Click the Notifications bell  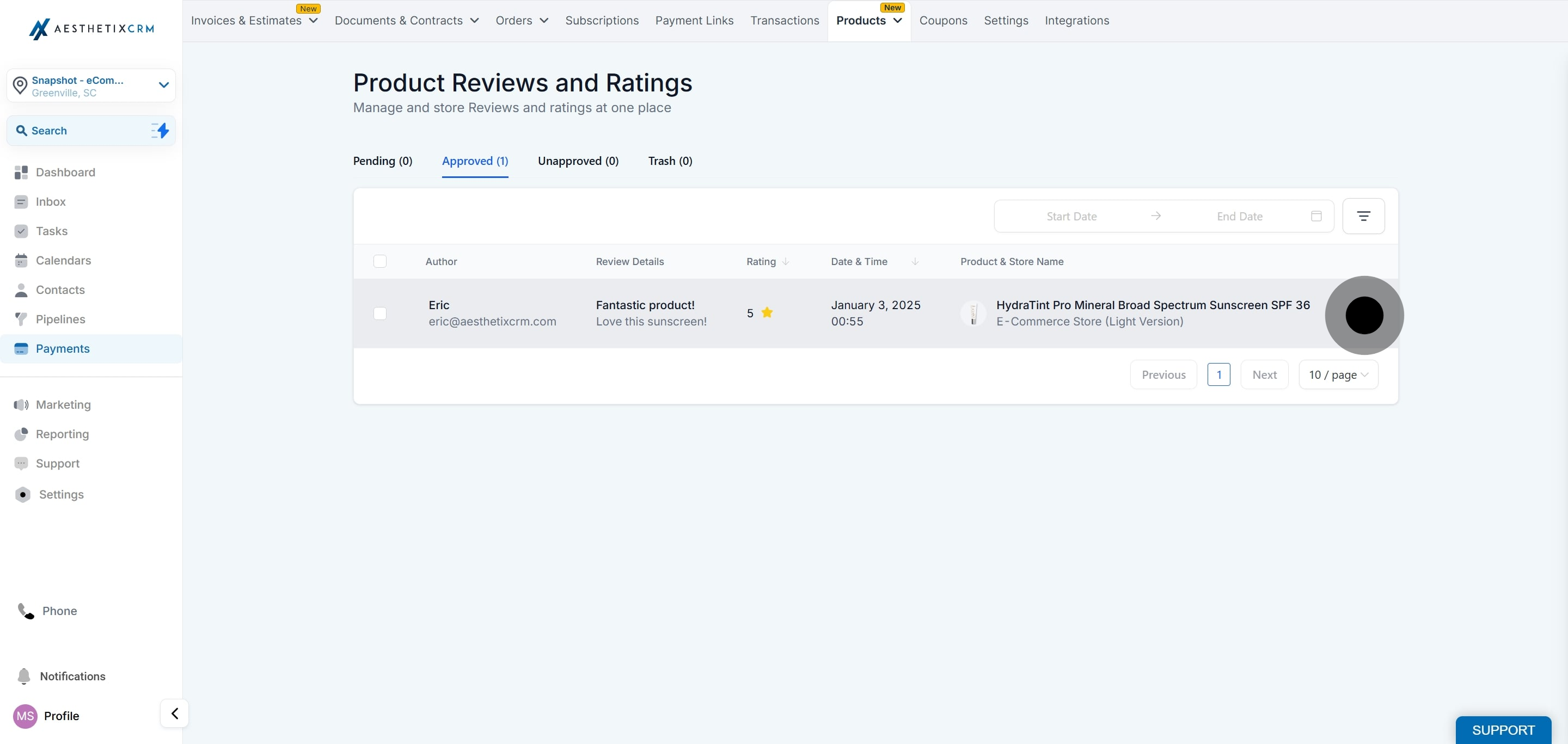[24, 676]
